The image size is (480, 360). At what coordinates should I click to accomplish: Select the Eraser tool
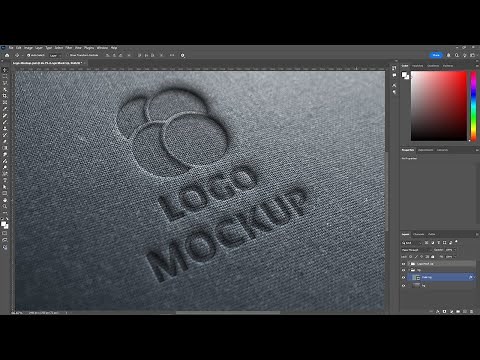click(5, 141)
